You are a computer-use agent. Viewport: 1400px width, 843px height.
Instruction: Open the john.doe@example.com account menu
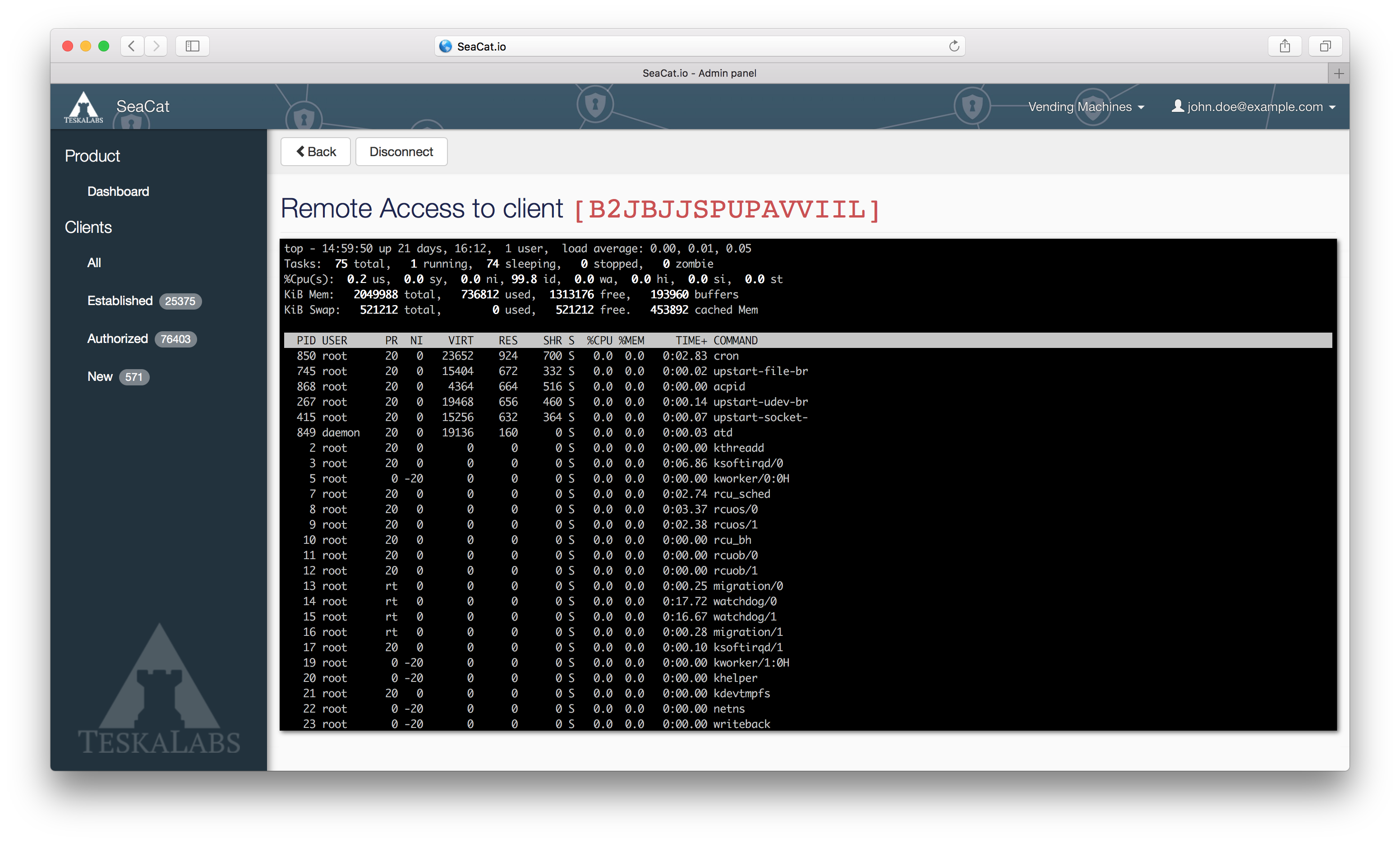tap(1253, 107)
